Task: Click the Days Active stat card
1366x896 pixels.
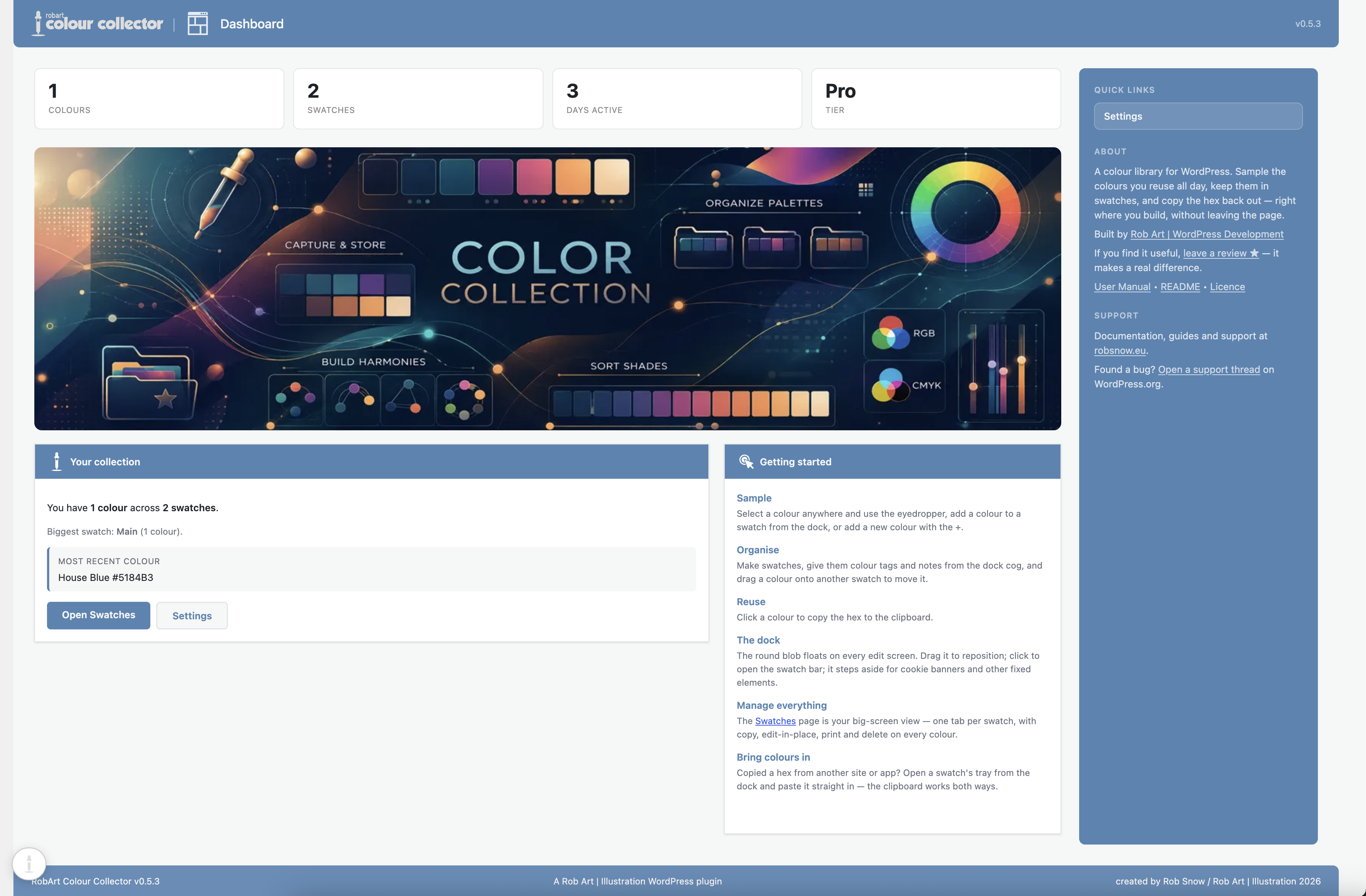Action: 677,99
